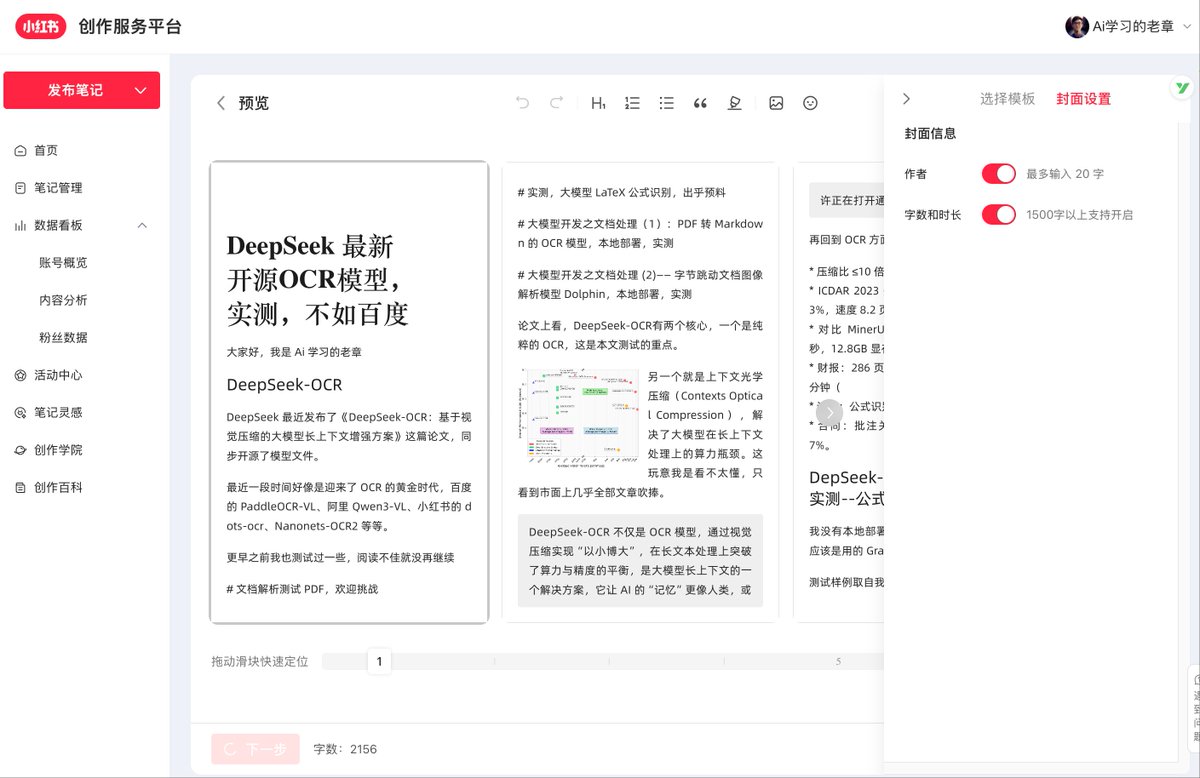
Task: Collapse the 数据看板 sidebar section
Action: pos(142,224)
